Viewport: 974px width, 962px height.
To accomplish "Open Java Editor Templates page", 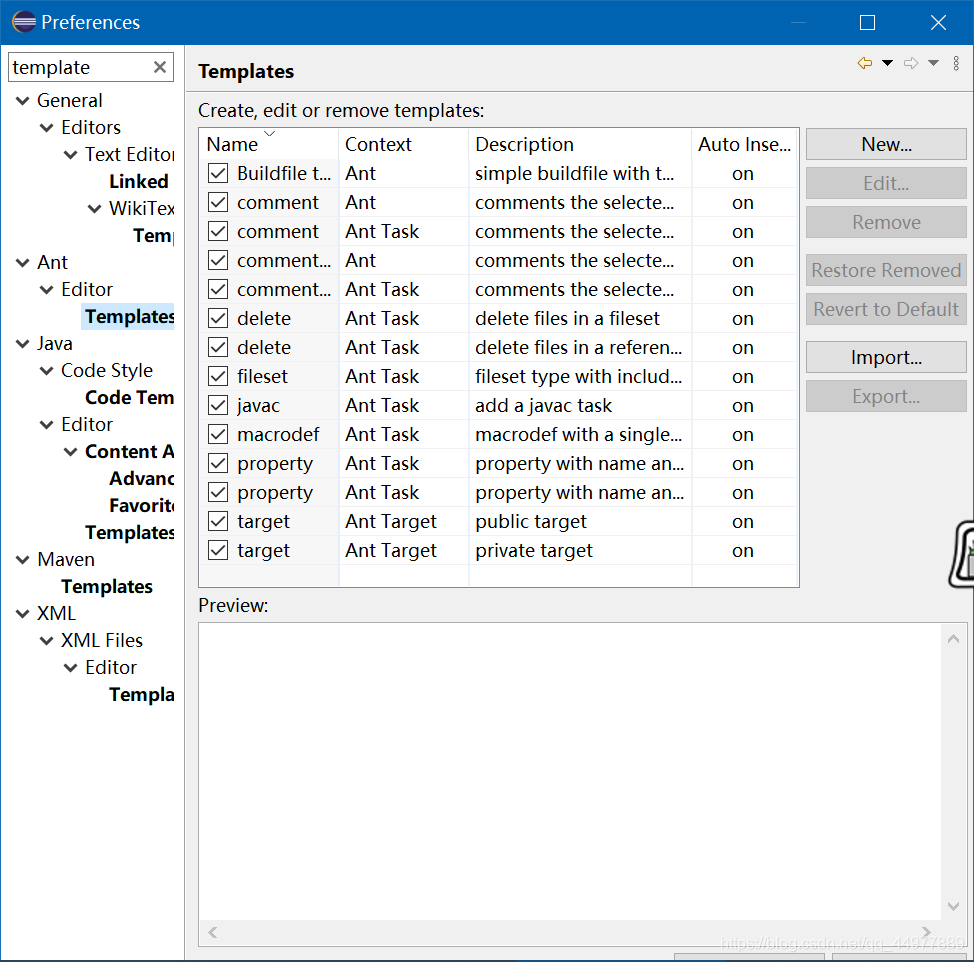I will point(130,532).
